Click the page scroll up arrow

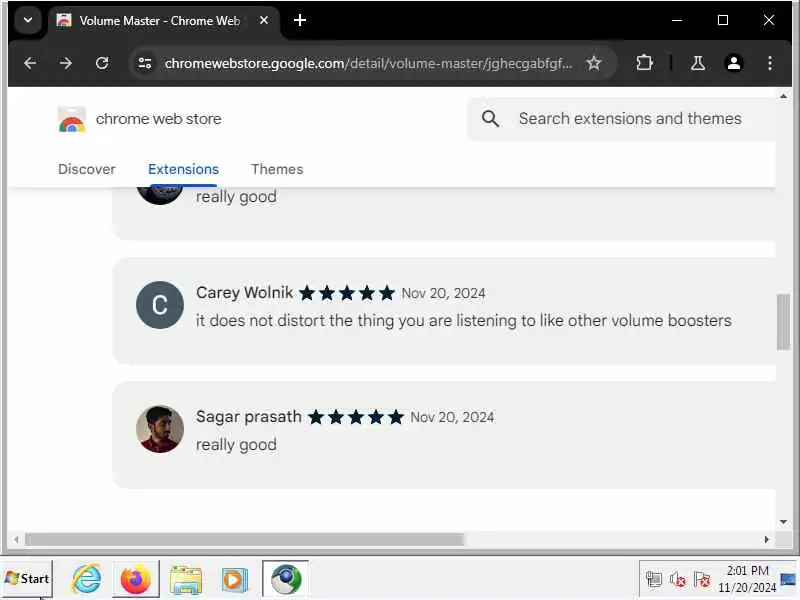click(x=783, y=96)
